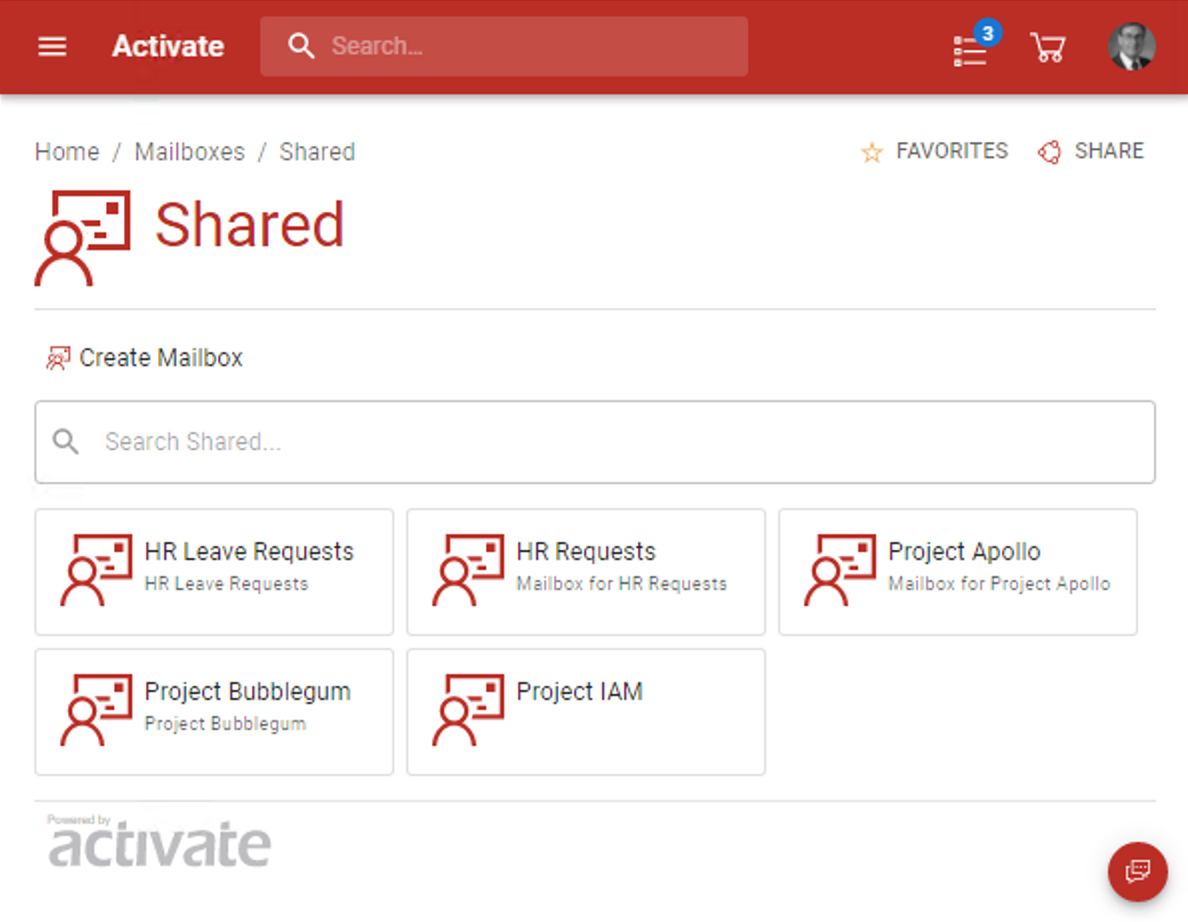Open the hamburger navigation menu
1188x922 pixels.
[x=52, y=47]
